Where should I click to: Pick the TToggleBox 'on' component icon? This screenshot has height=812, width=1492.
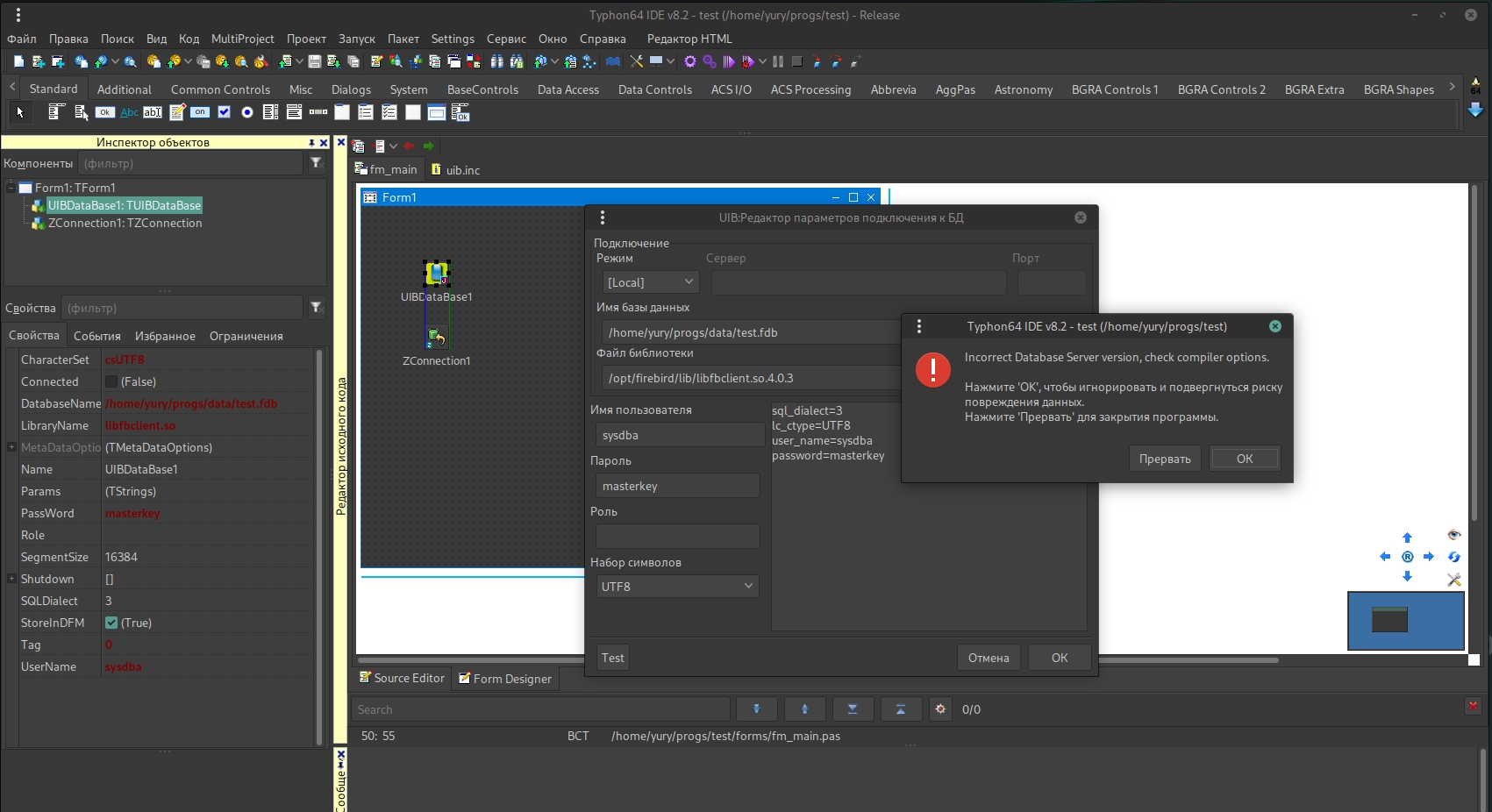click(200, 112)
